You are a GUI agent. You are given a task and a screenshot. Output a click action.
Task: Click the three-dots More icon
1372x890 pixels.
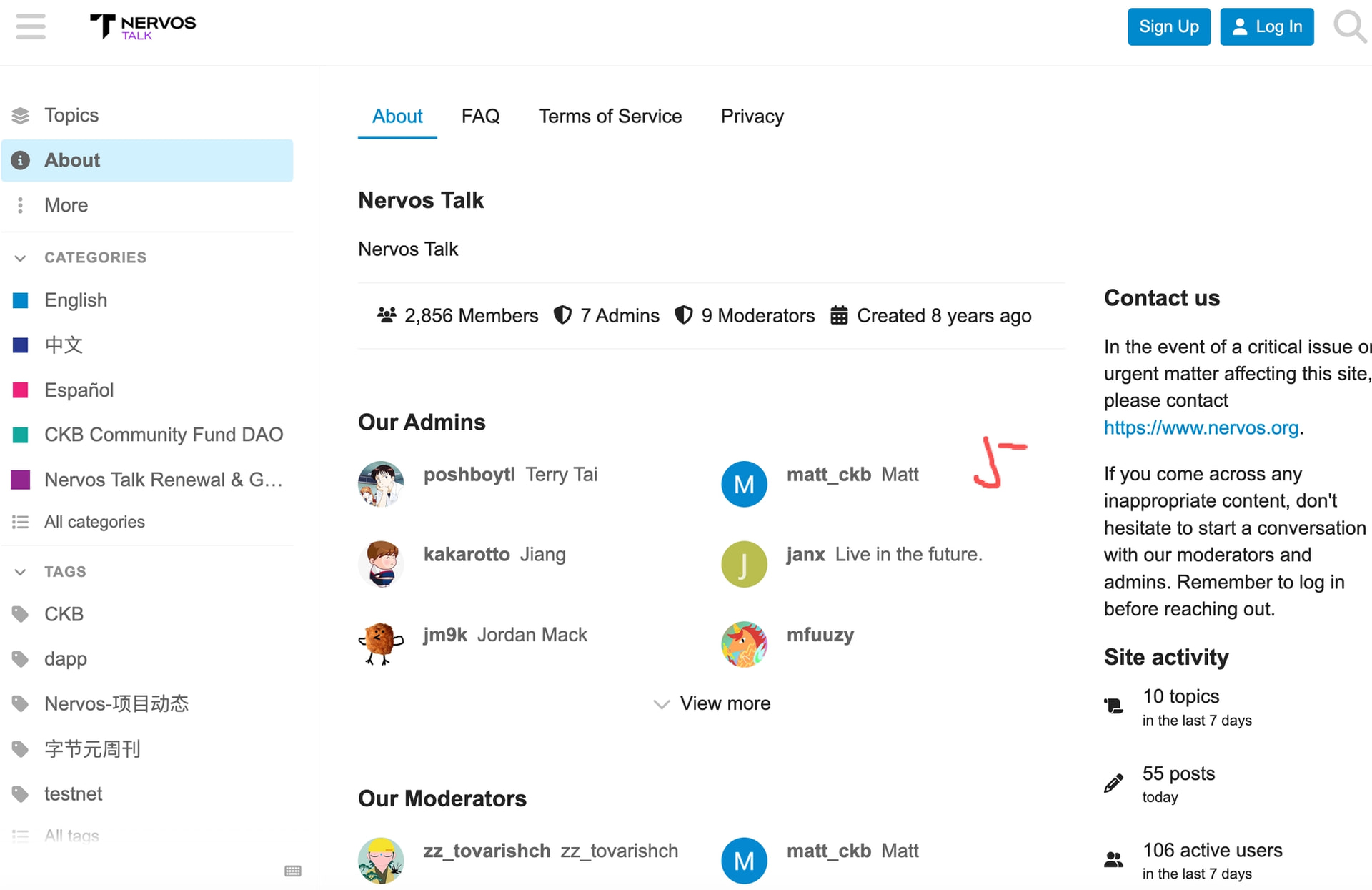click(x=21, y=205)
